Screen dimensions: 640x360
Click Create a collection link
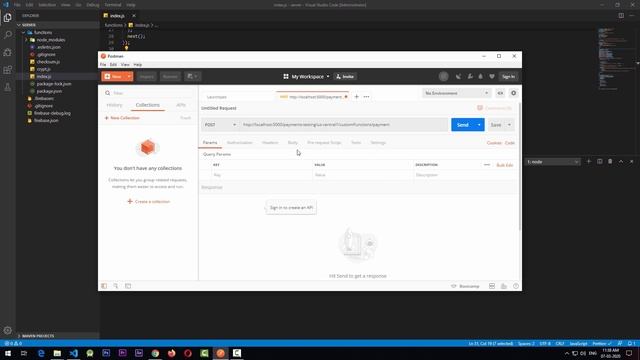[149, 202]
